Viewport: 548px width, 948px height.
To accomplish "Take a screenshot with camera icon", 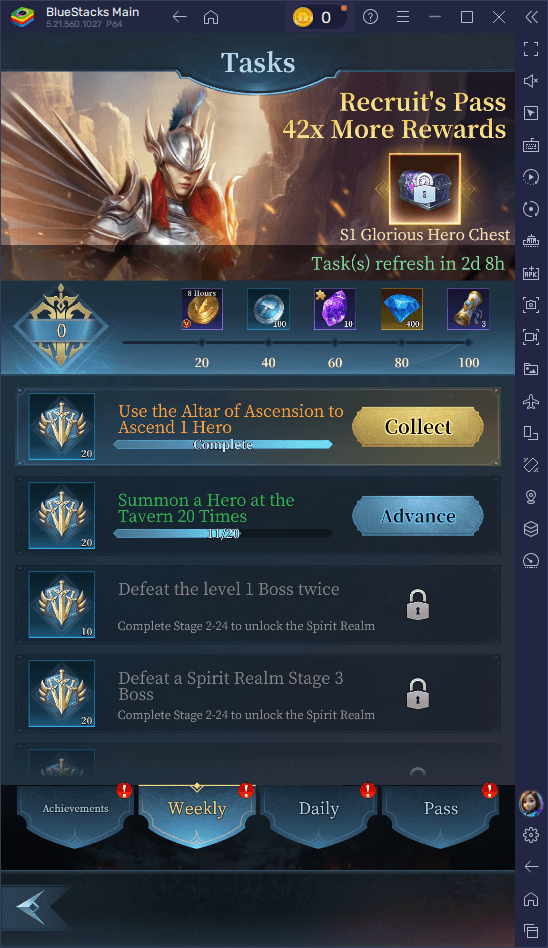I will (531, 305).
